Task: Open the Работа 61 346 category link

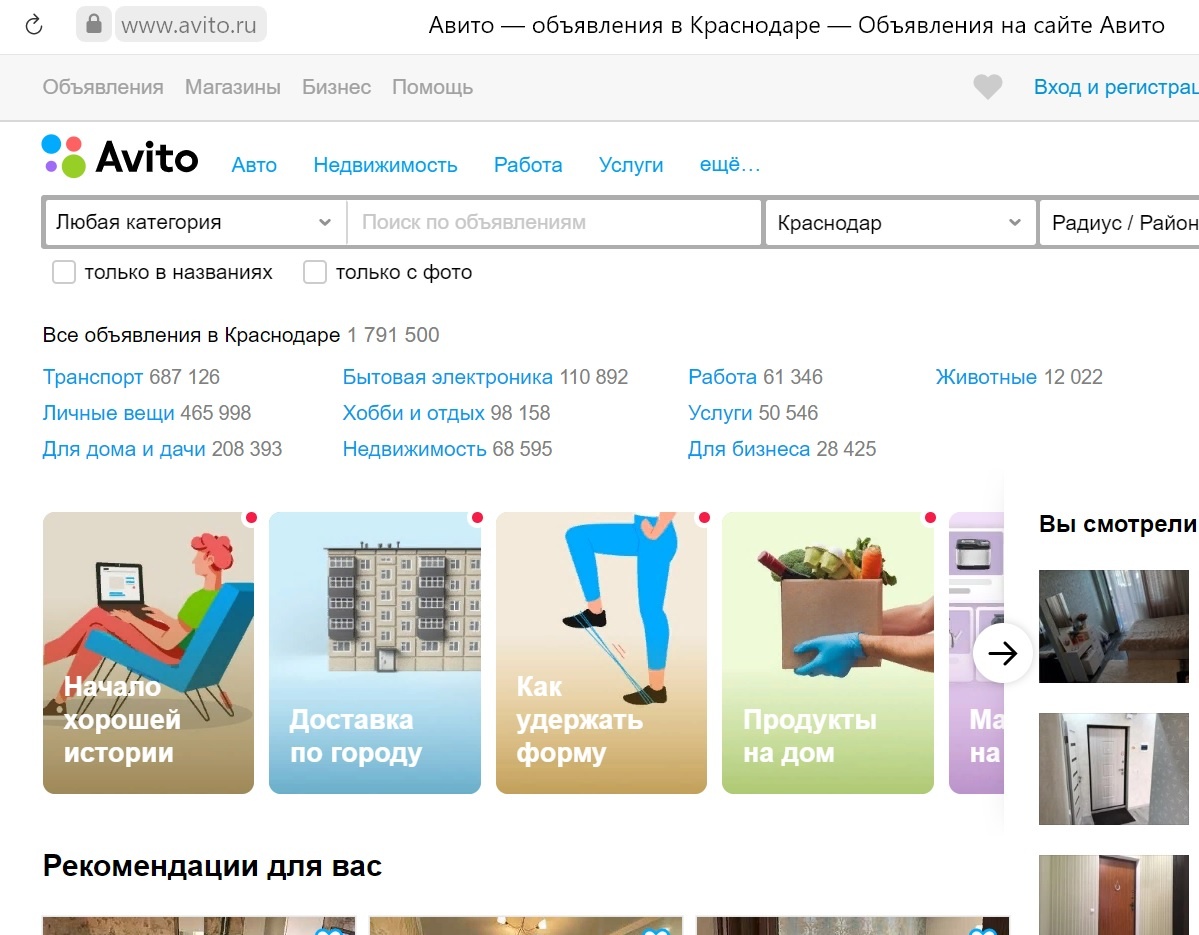Action: point(723,377)
